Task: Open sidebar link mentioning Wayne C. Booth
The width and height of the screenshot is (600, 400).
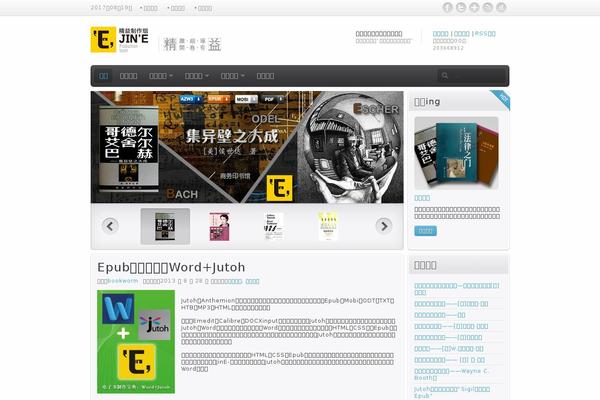Action: click(x=452, y=374)
